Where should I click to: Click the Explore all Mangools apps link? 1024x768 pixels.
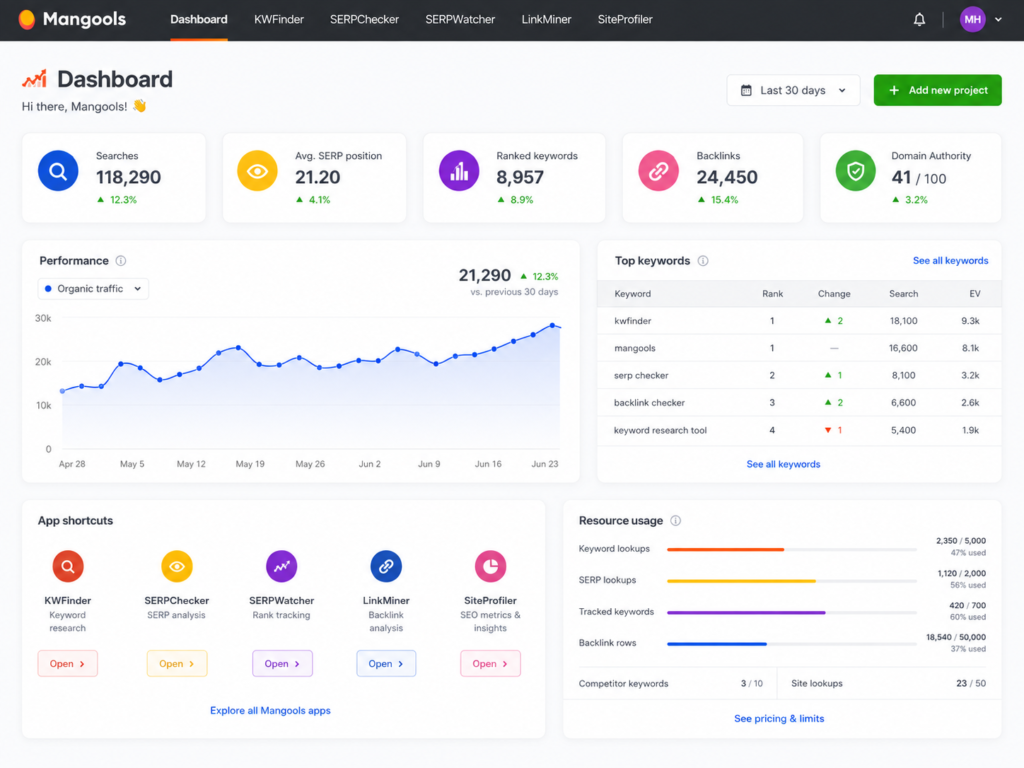click(x=270, y=711)
